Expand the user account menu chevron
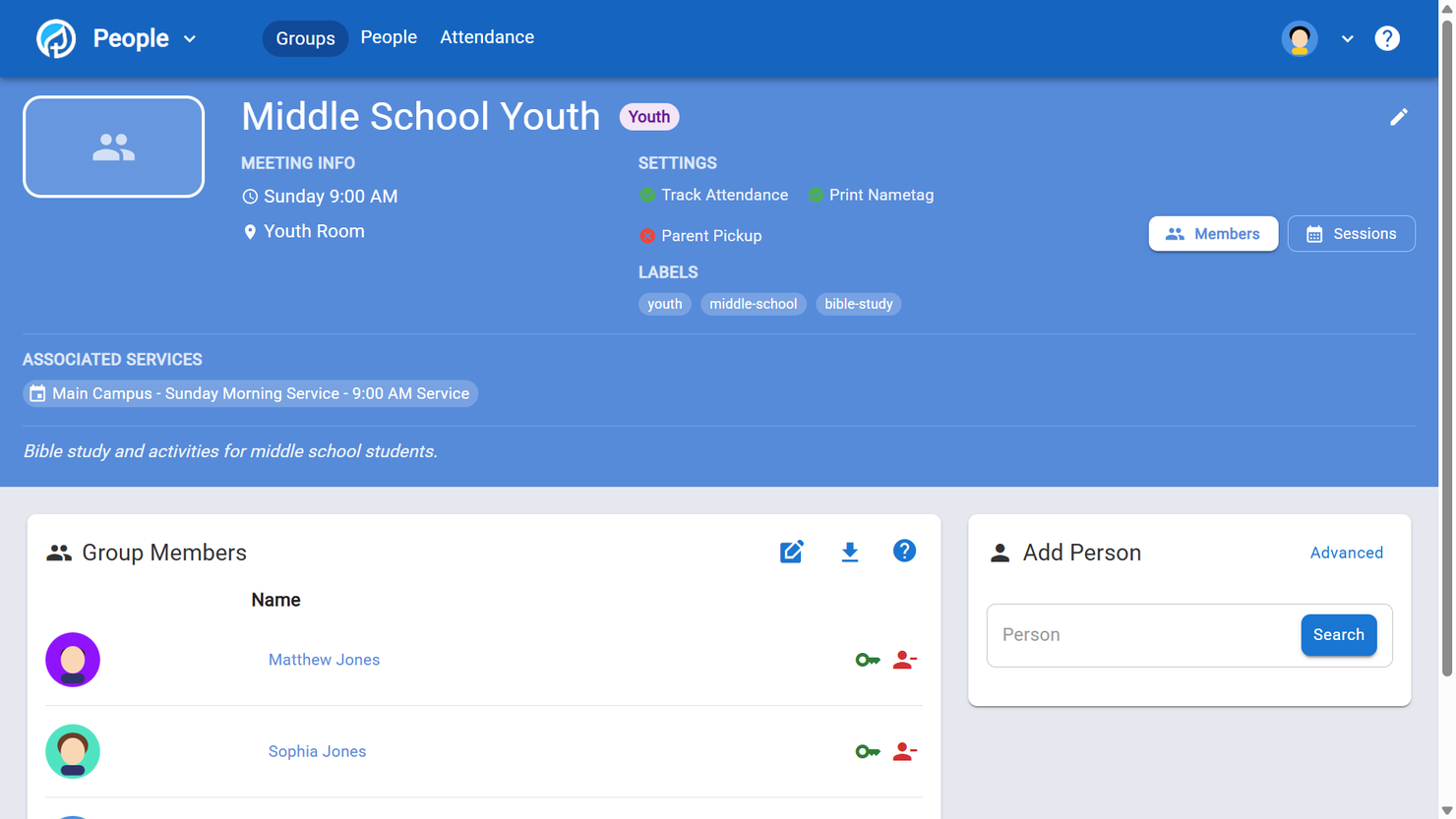Image resolution: width=1456 pixels, height=819 pixels. click(1347, 39)
